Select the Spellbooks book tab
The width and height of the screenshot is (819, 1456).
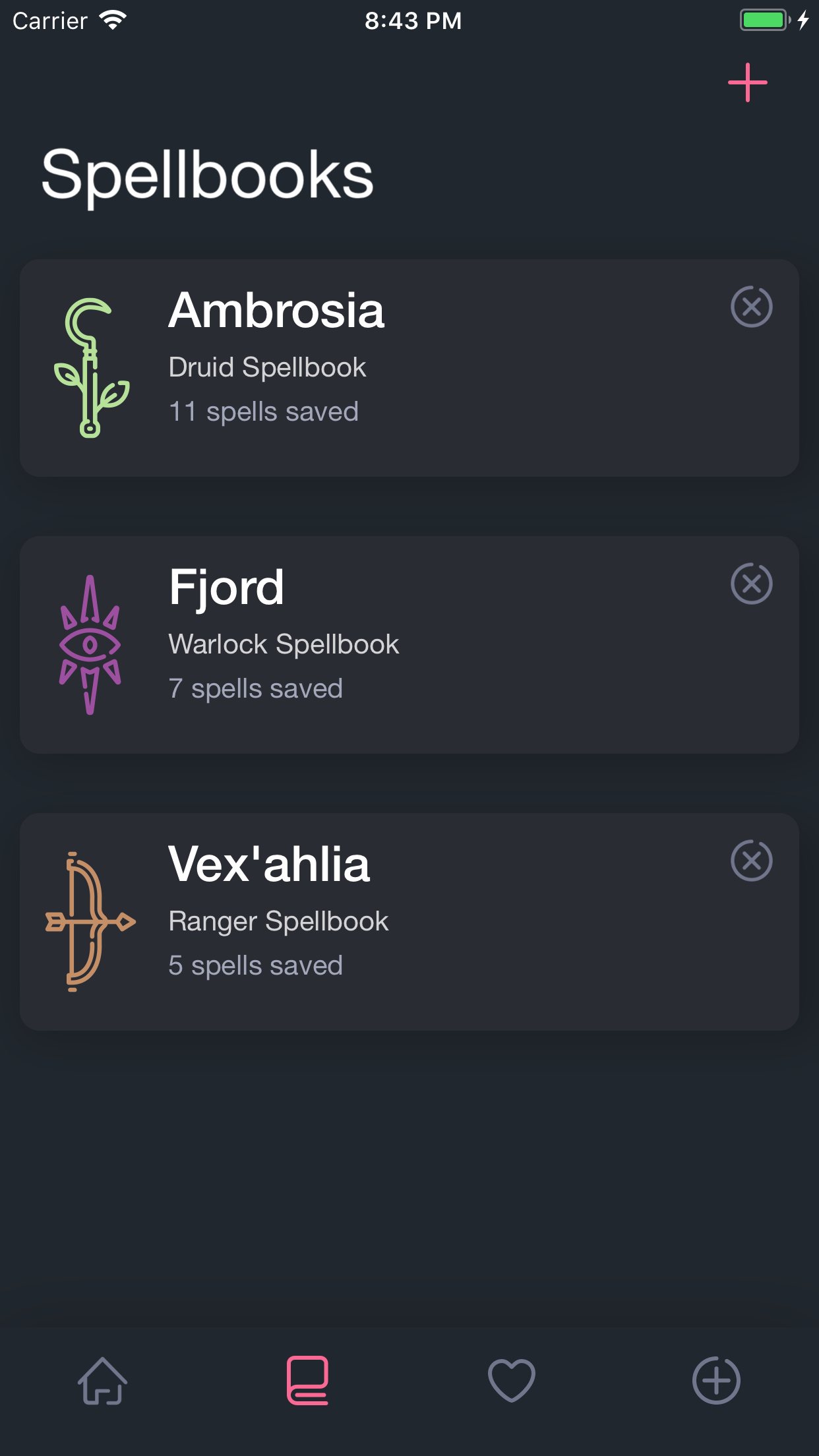click(x=307, y=1380)
